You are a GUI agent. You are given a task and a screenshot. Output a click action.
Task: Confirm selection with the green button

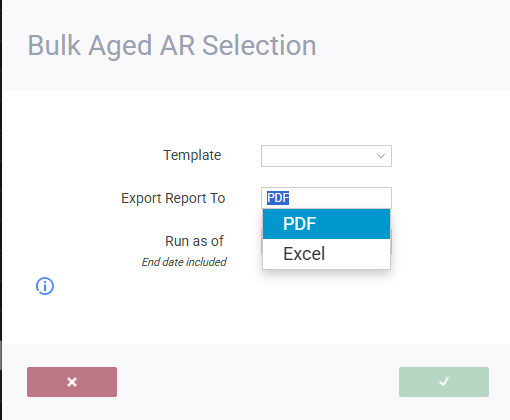click(444, 382)
